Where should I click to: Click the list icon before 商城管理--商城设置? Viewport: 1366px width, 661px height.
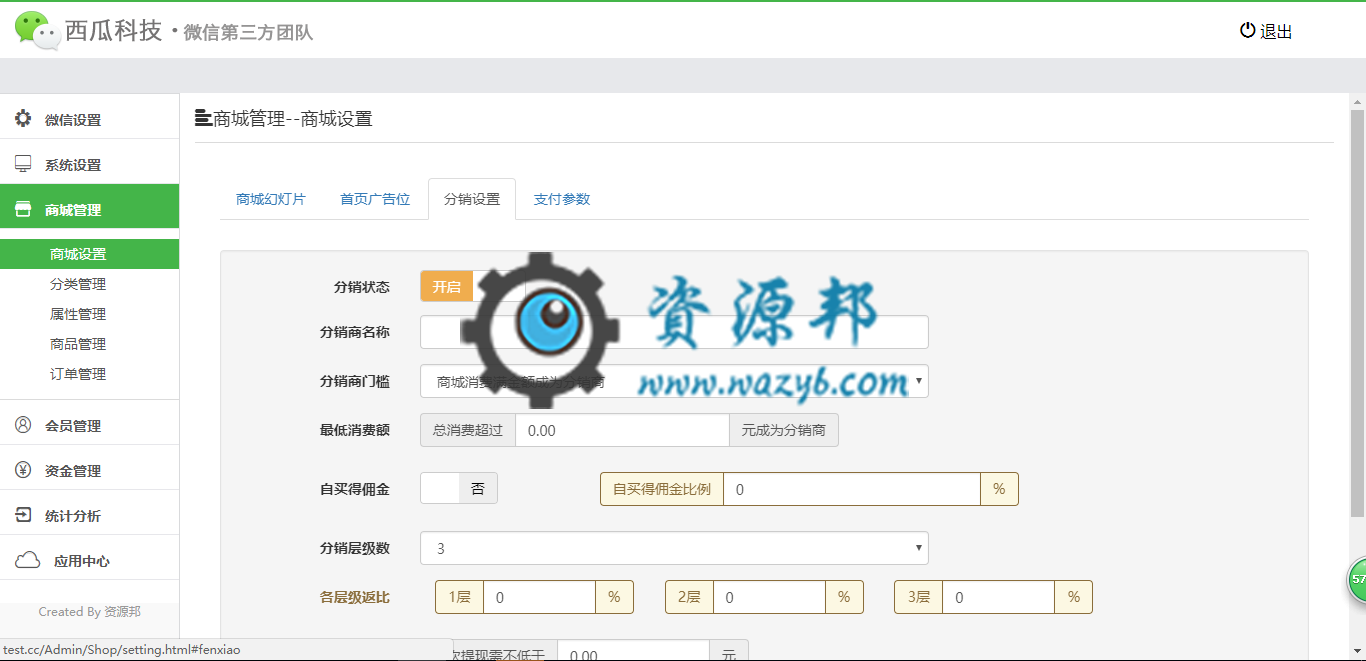click(x=203, y=119)
